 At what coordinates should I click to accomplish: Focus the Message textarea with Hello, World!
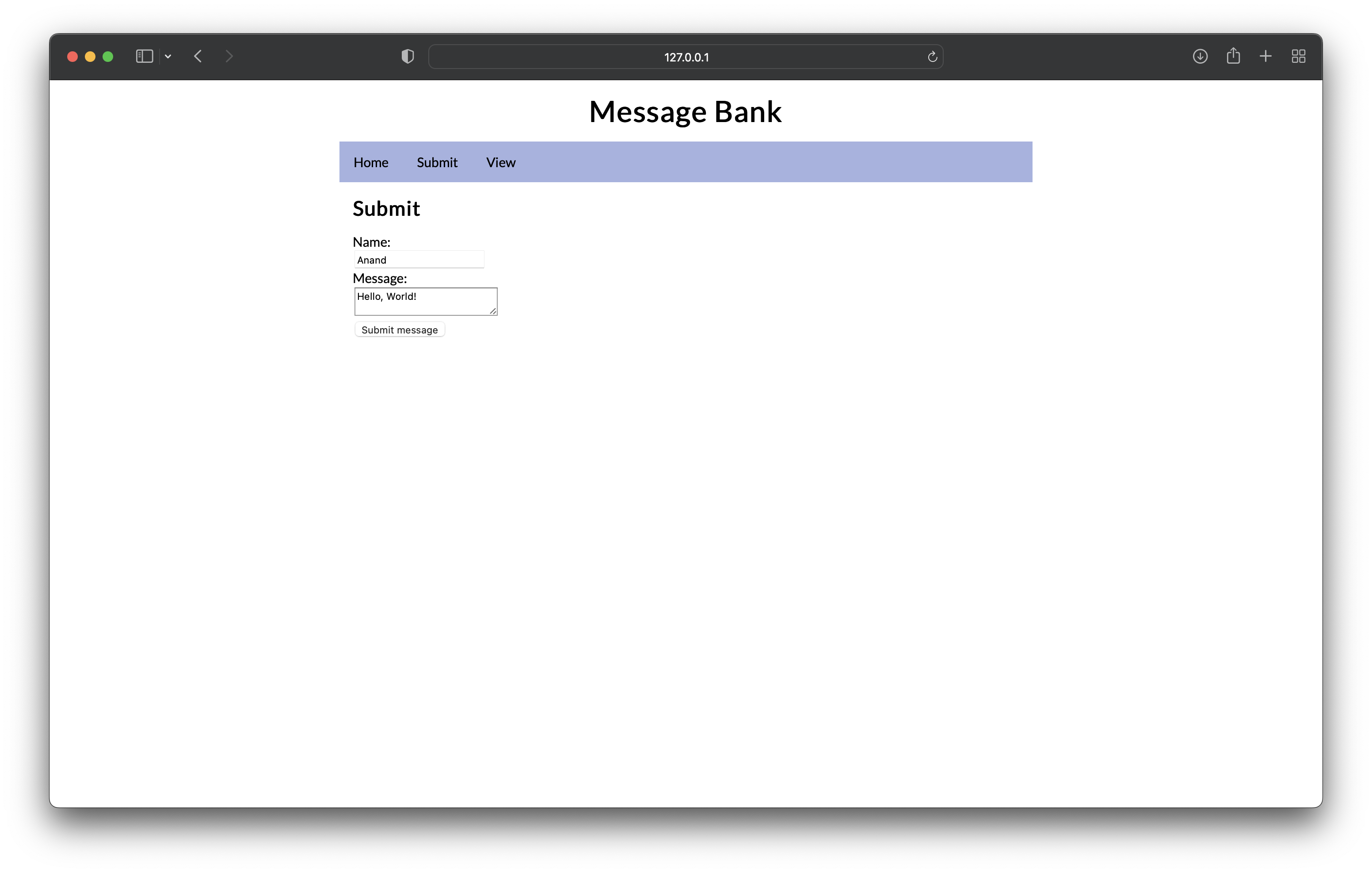tap(425, 301)
